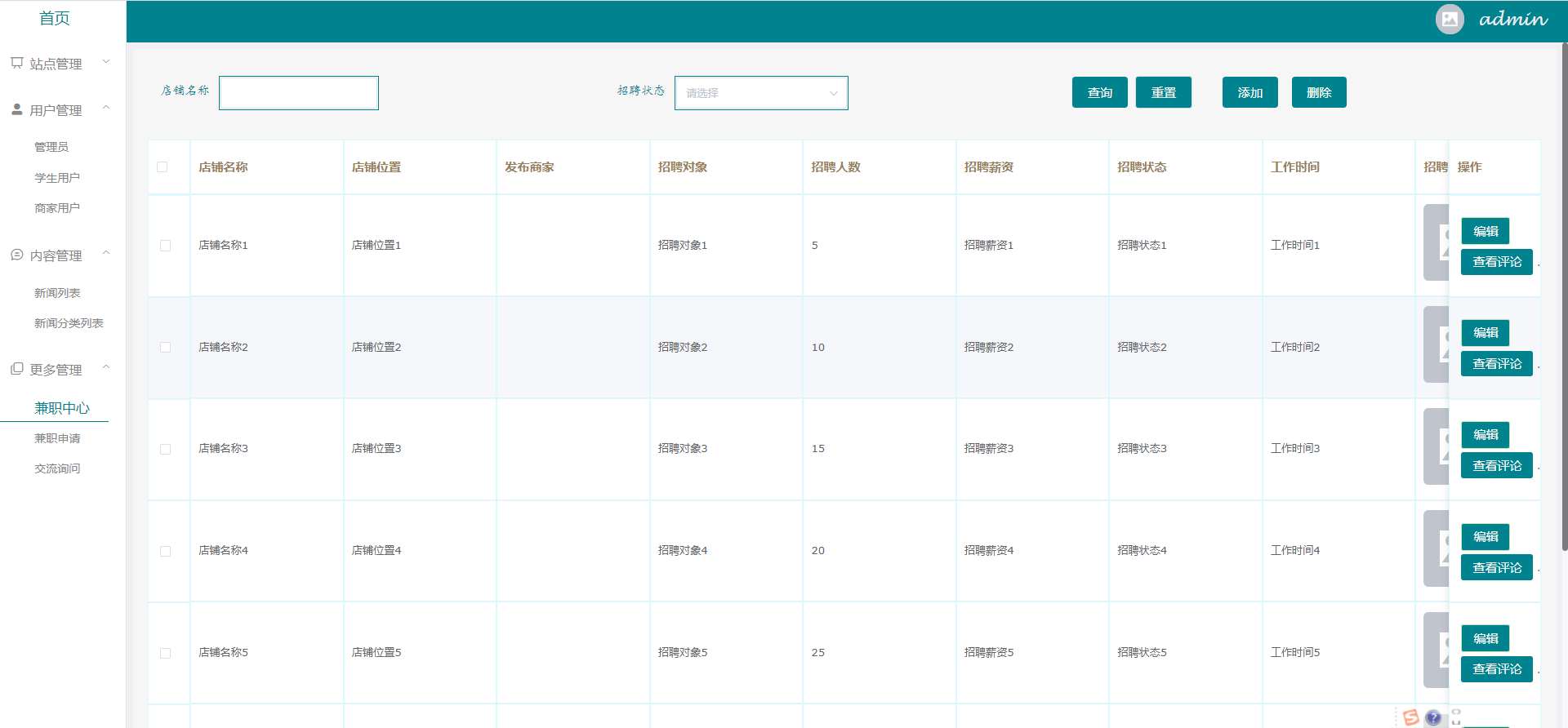
Task: Click 编辑 for 店铺名称1 row
Action: click(1486, 231)
